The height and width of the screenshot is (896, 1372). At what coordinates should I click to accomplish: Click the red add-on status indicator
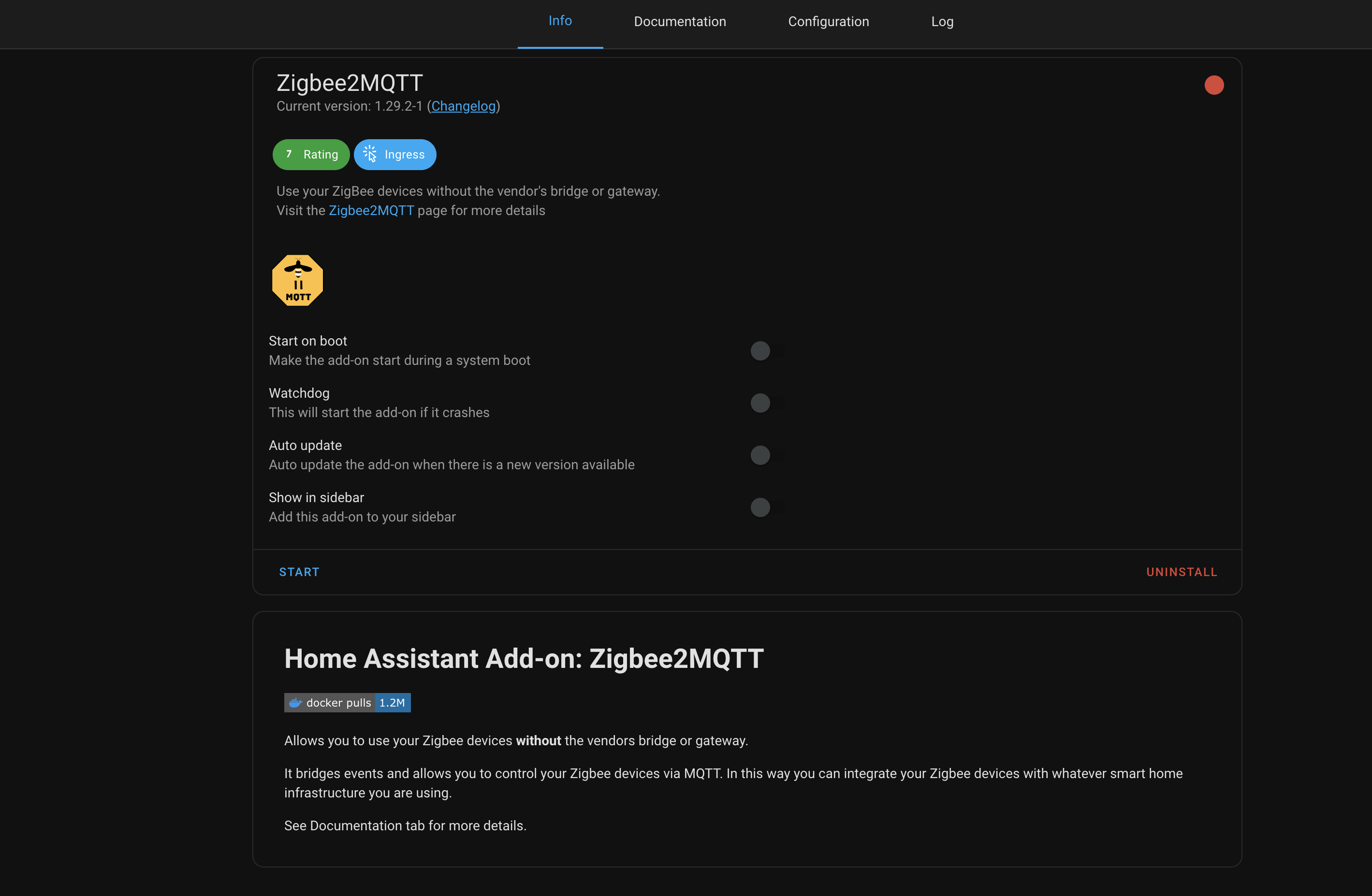[1214, 85]
